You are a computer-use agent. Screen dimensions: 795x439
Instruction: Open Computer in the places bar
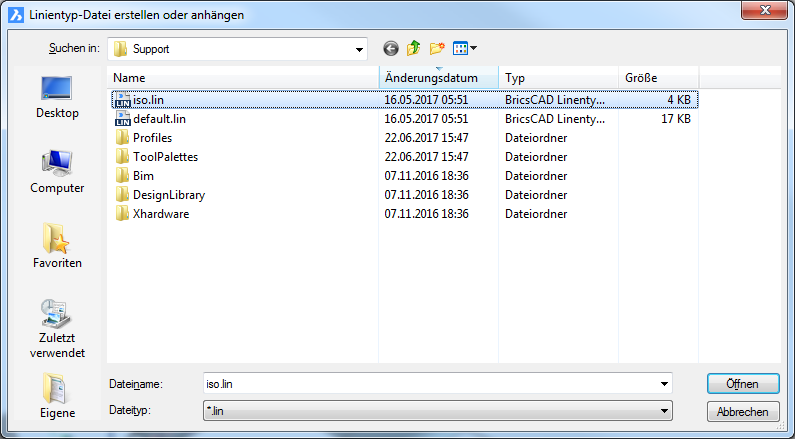[x=57, y=172]
